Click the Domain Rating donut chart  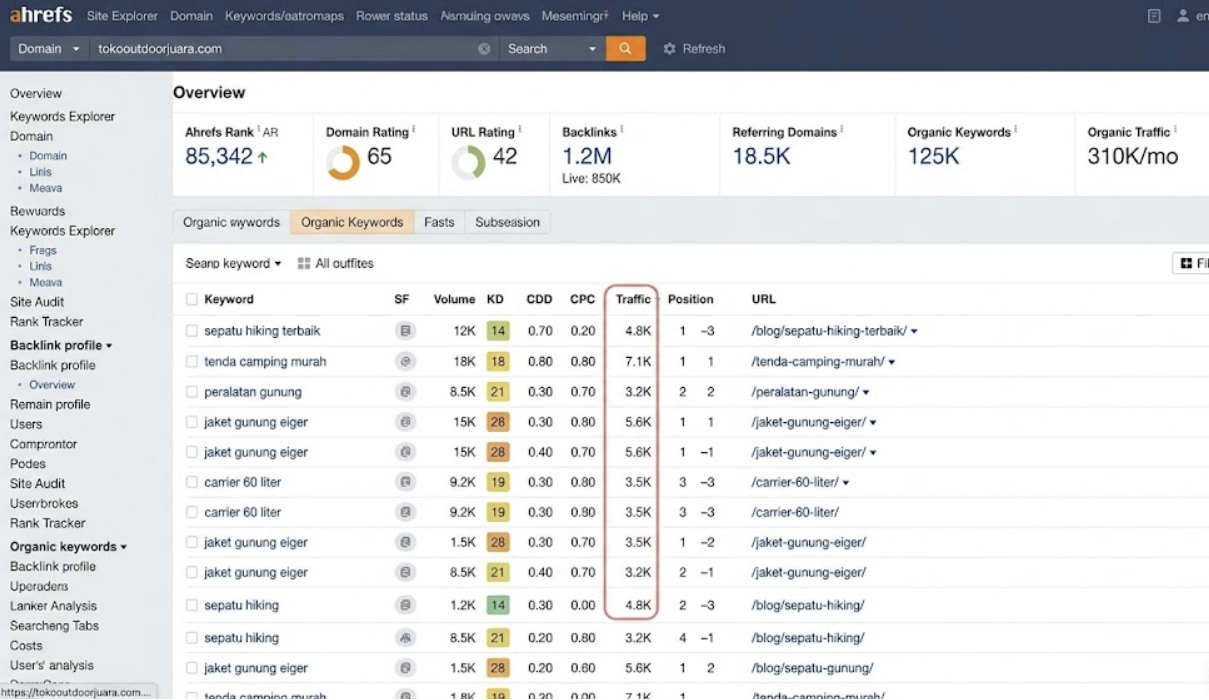(x=343, y=162)
